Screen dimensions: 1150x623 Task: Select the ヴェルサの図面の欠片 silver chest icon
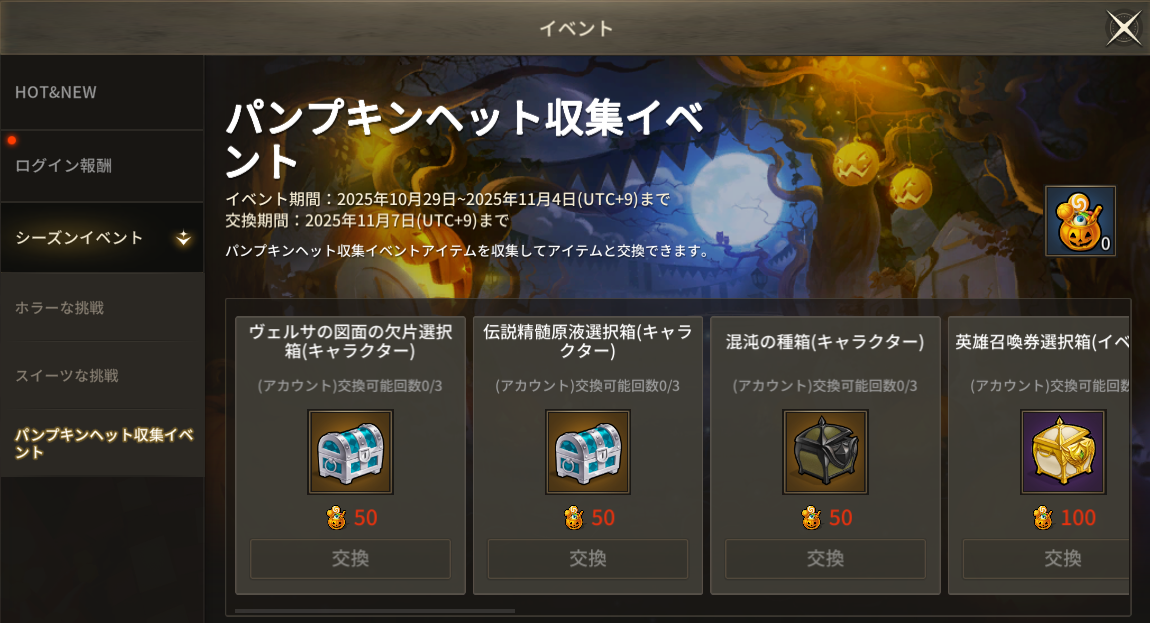[351, 452]
